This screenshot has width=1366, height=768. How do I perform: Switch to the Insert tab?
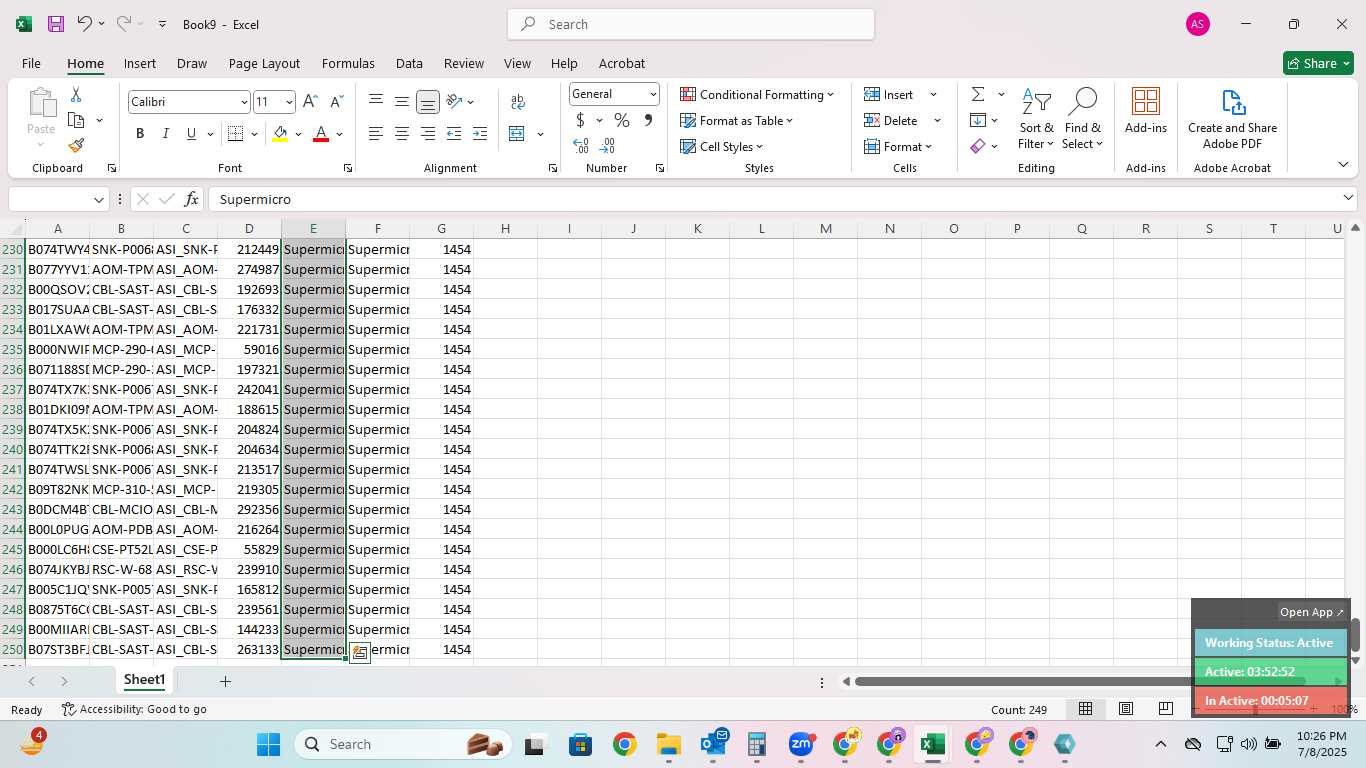pos(140,63)
